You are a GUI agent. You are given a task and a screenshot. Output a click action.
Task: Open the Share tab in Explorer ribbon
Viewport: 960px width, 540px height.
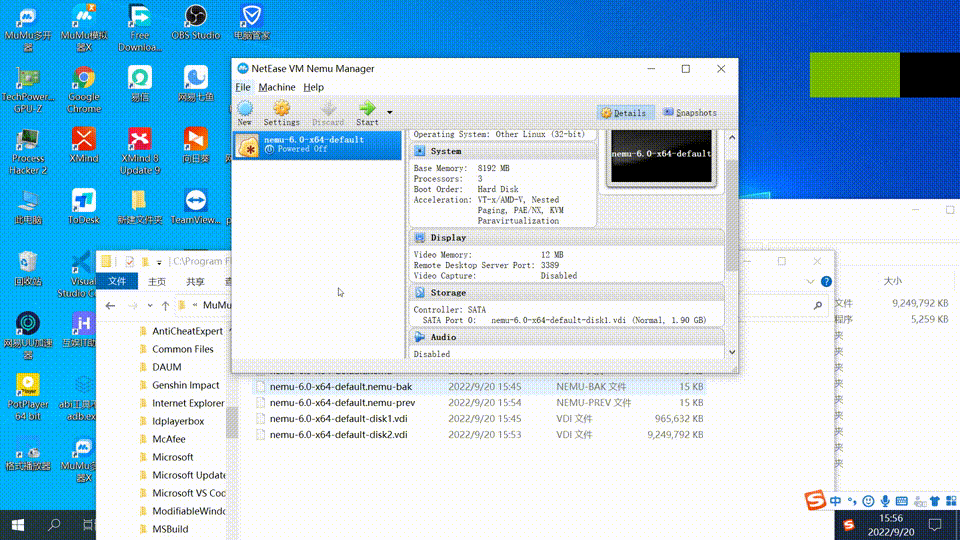(x=195, y=281)
